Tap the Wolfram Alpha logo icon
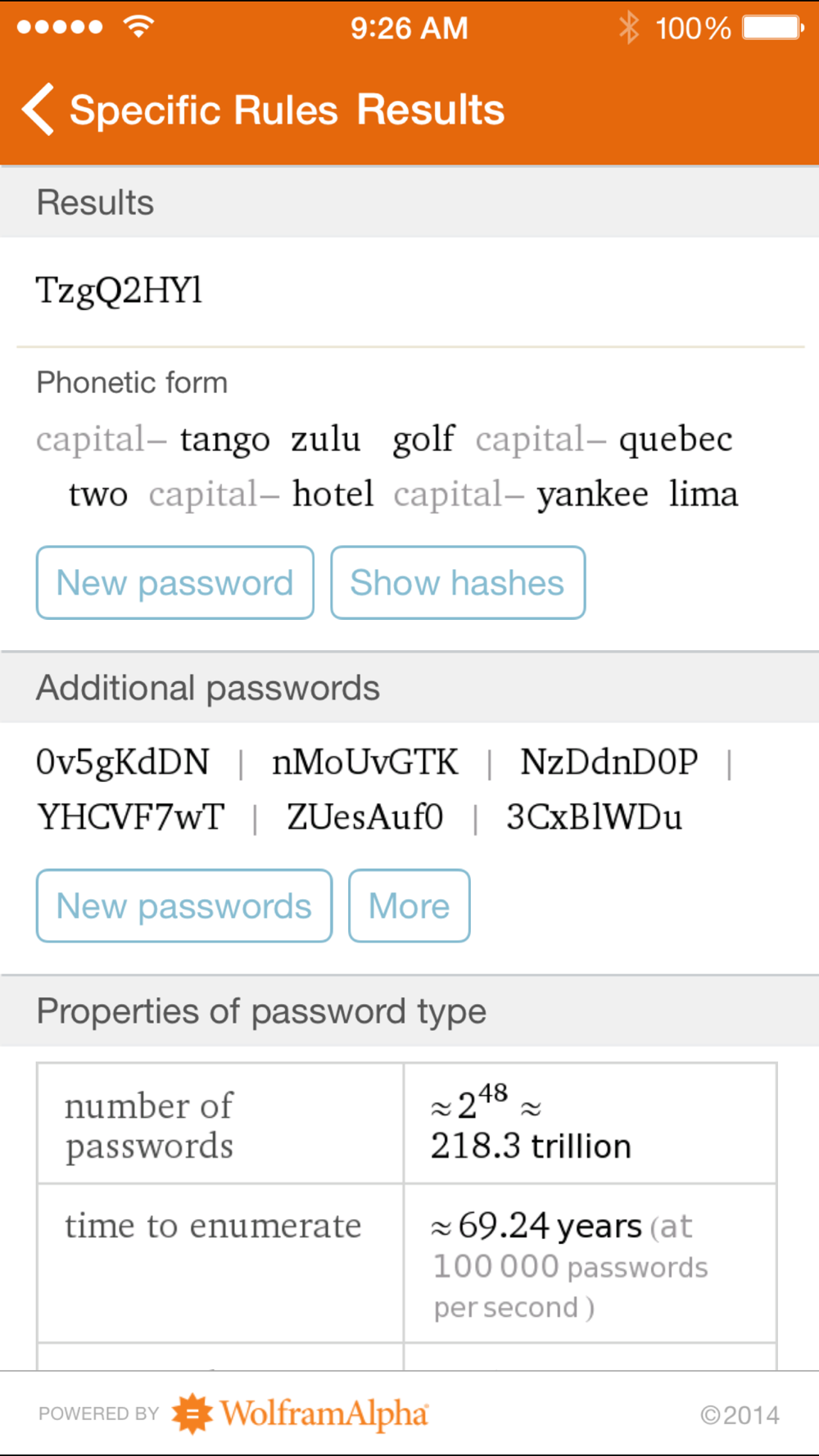Screen dimensions: 819x1456 [192, 1413]
